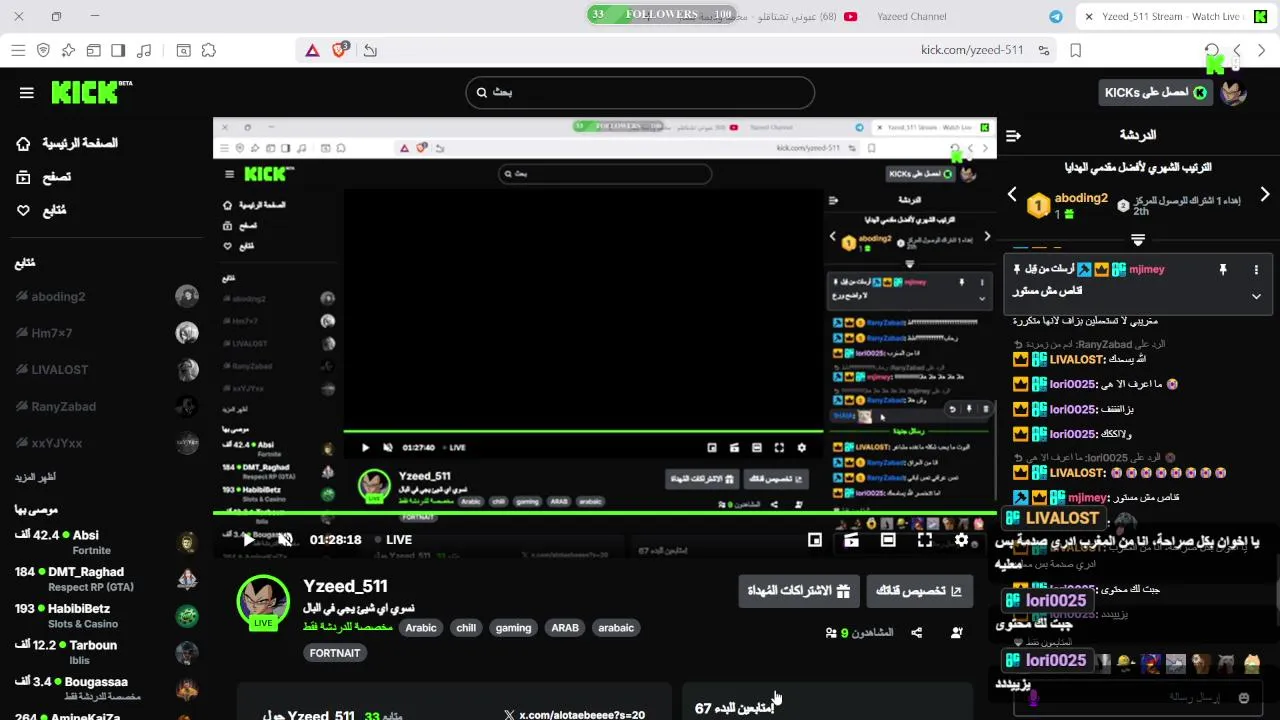Click the share icon below the stream
The width and height of the screenshot is (1280, 720).
click(917, 632)
